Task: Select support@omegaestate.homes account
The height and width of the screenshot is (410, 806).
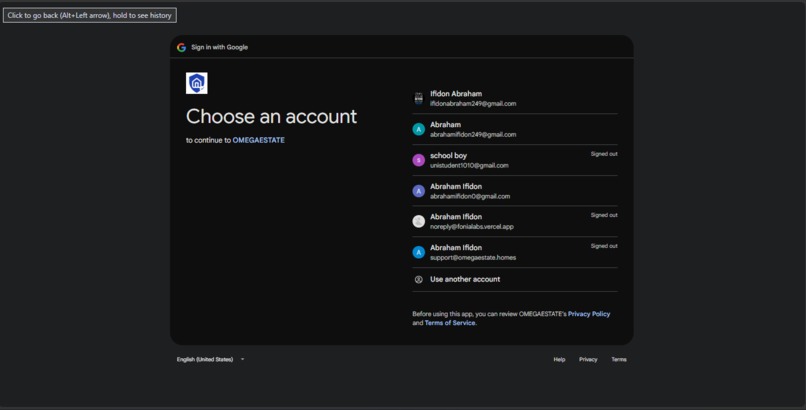Action: [x=515, y=252]
